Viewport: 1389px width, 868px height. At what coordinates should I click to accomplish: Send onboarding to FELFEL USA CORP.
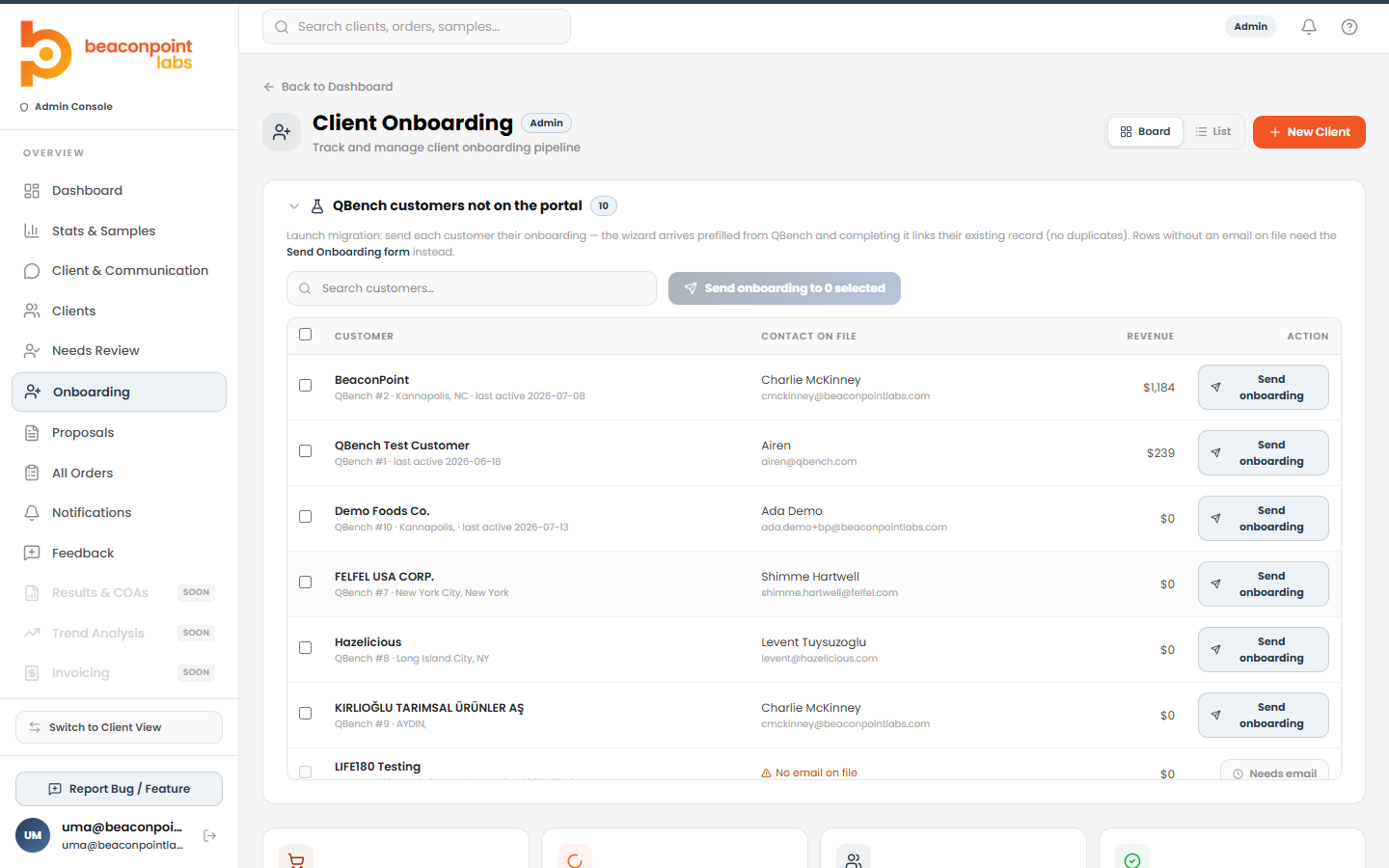[1264, 583]
